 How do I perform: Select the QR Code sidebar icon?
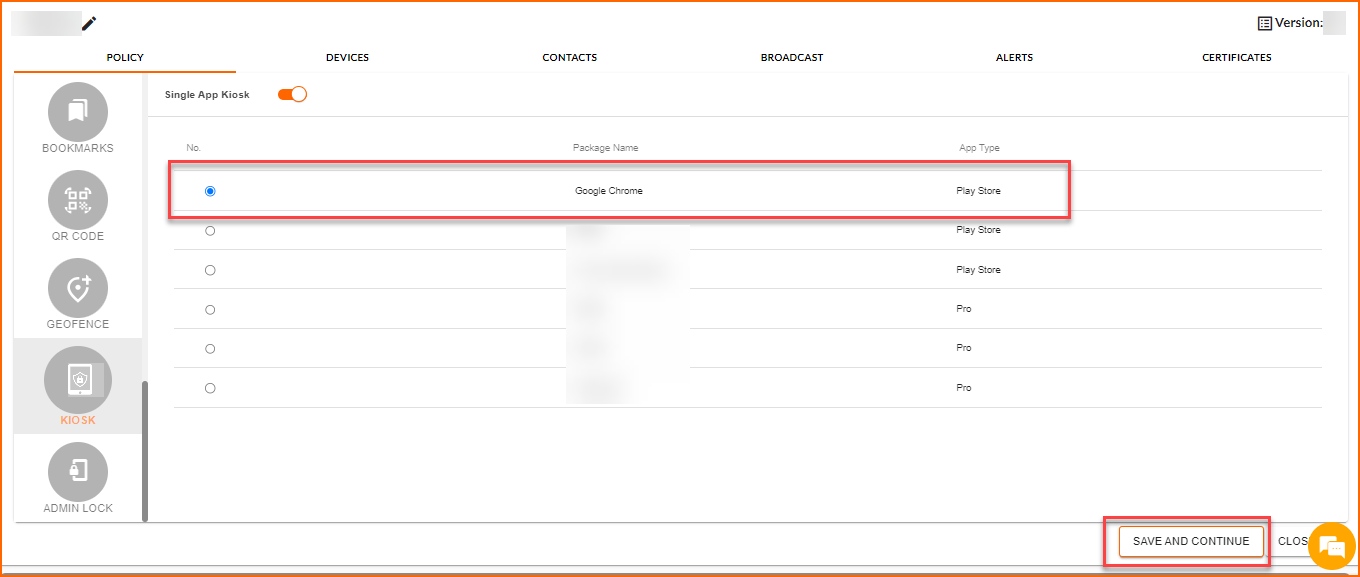(x=78, y=200)
